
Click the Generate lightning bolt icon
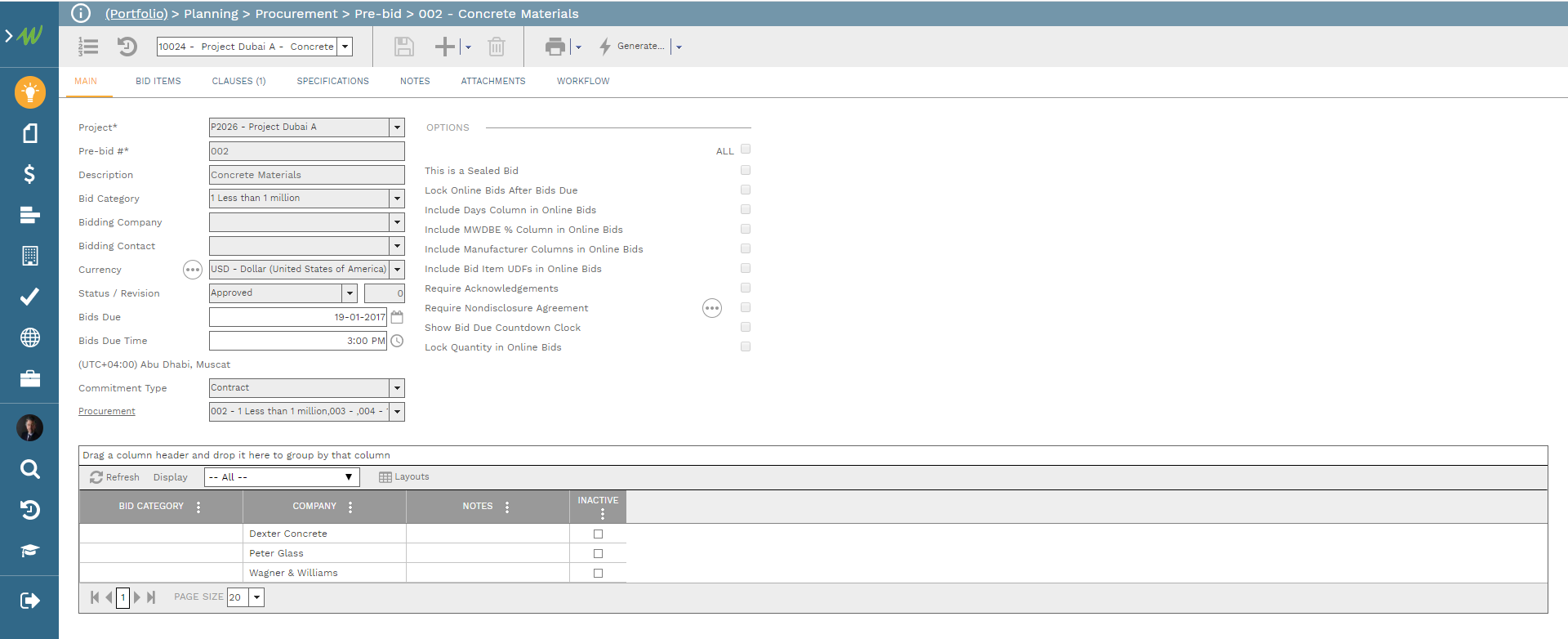pyautogui.click(x=605, y=47)
